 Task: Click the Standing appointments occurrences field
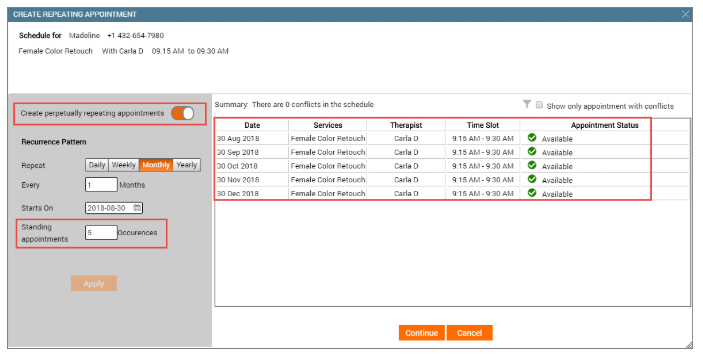click(101, 232)
